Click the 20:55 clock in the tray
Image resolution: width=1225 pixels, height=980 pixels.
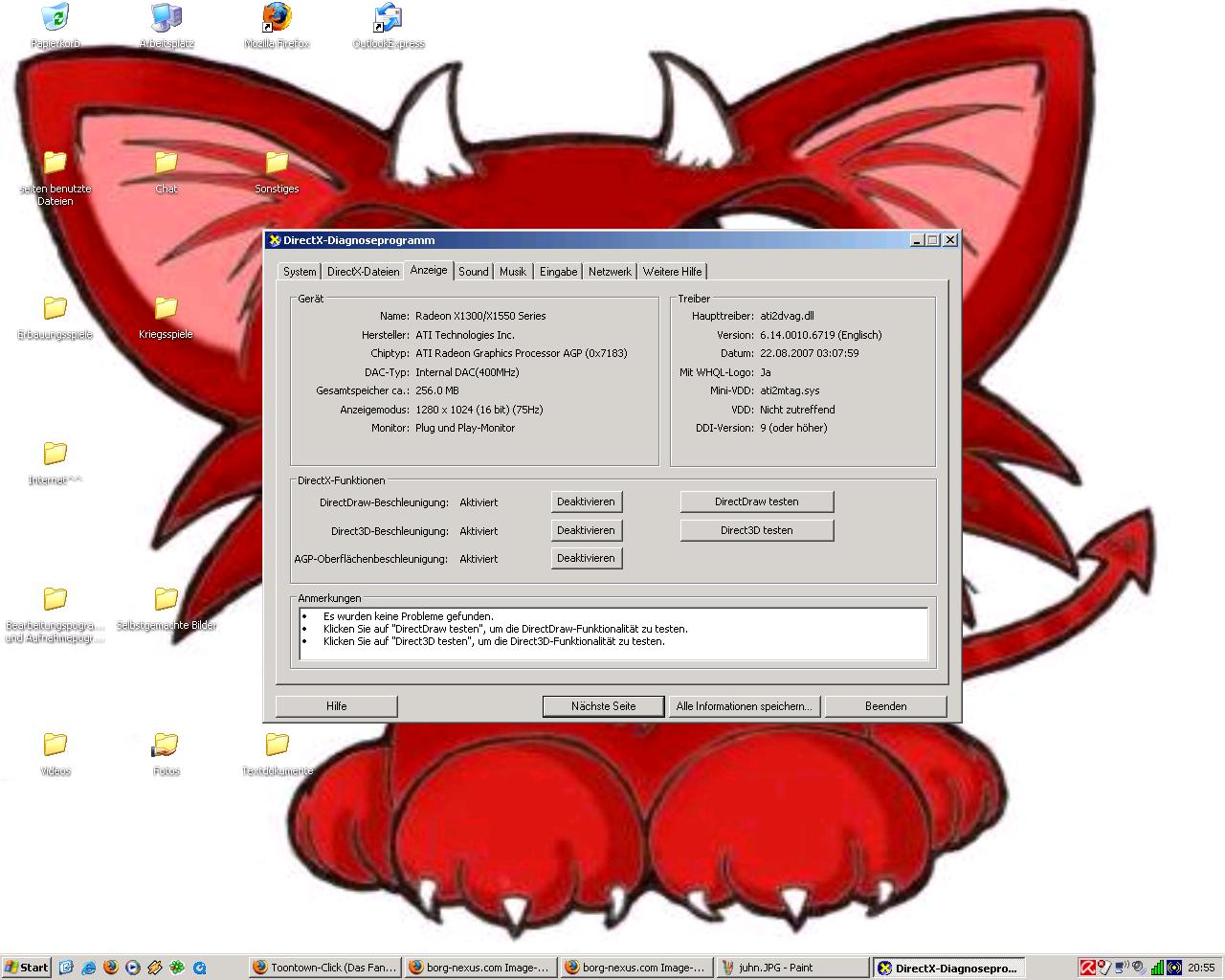pyautogui.click(x=1201, y=968)
